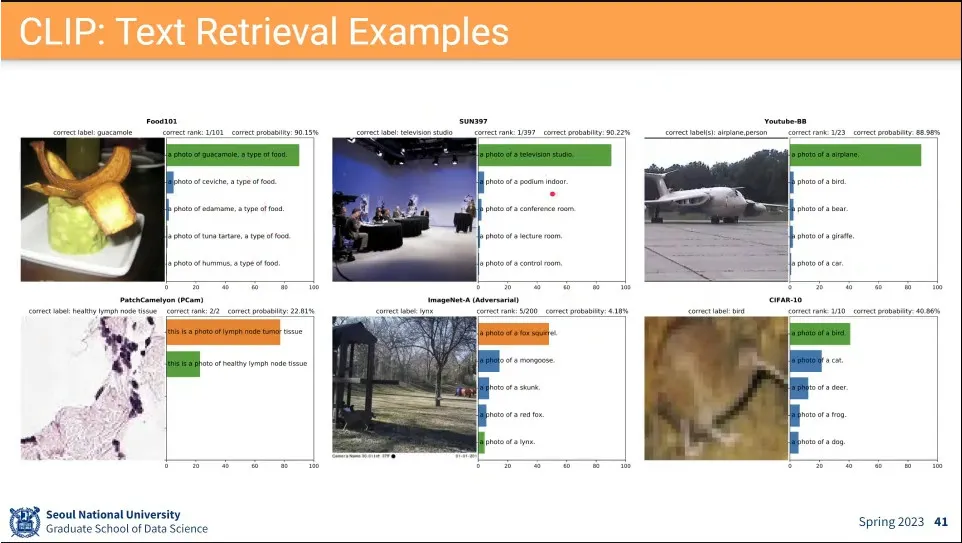Click 'a photo of a red fox.'
962x543 pixels.
pos(511,415)
